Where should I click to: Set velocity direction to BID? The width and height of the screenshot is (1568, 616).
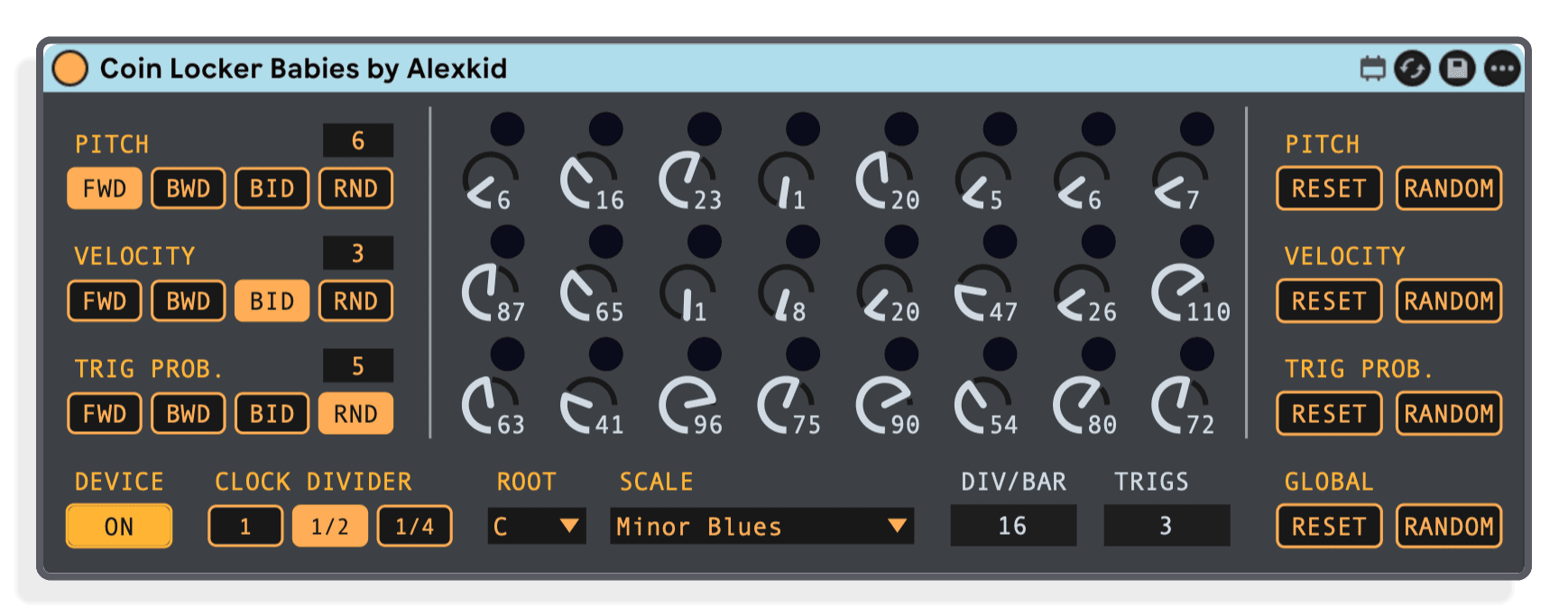(x=272, y=301)
